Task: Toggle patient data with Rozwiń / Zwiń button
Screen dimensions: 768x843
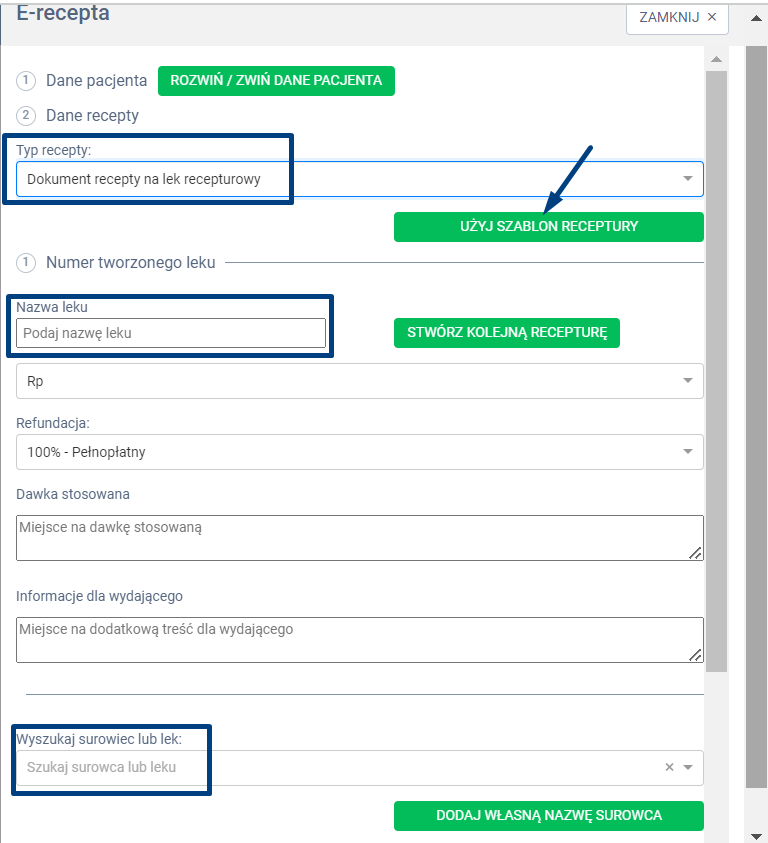Action: click(x=277, y=81)
